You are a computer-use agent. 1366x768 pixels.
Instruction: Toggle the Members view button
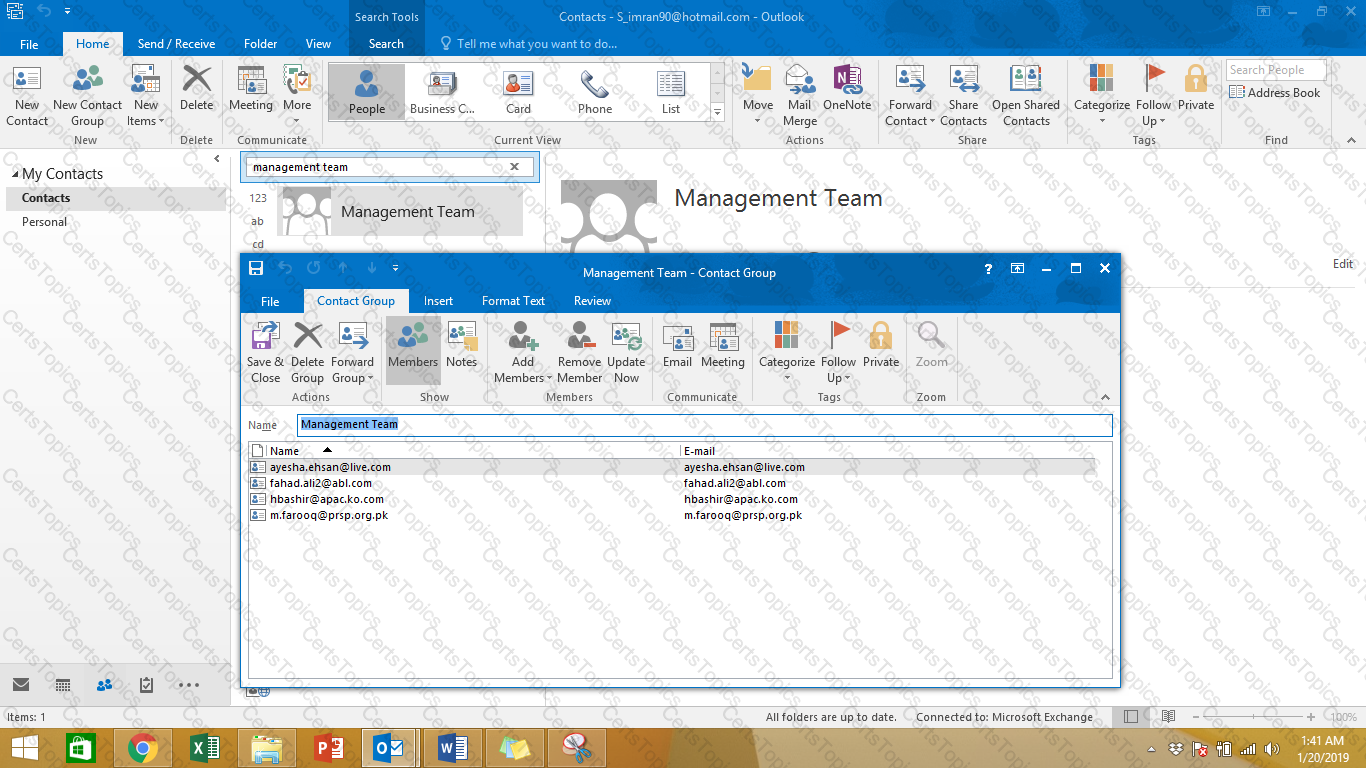(413, 345)
